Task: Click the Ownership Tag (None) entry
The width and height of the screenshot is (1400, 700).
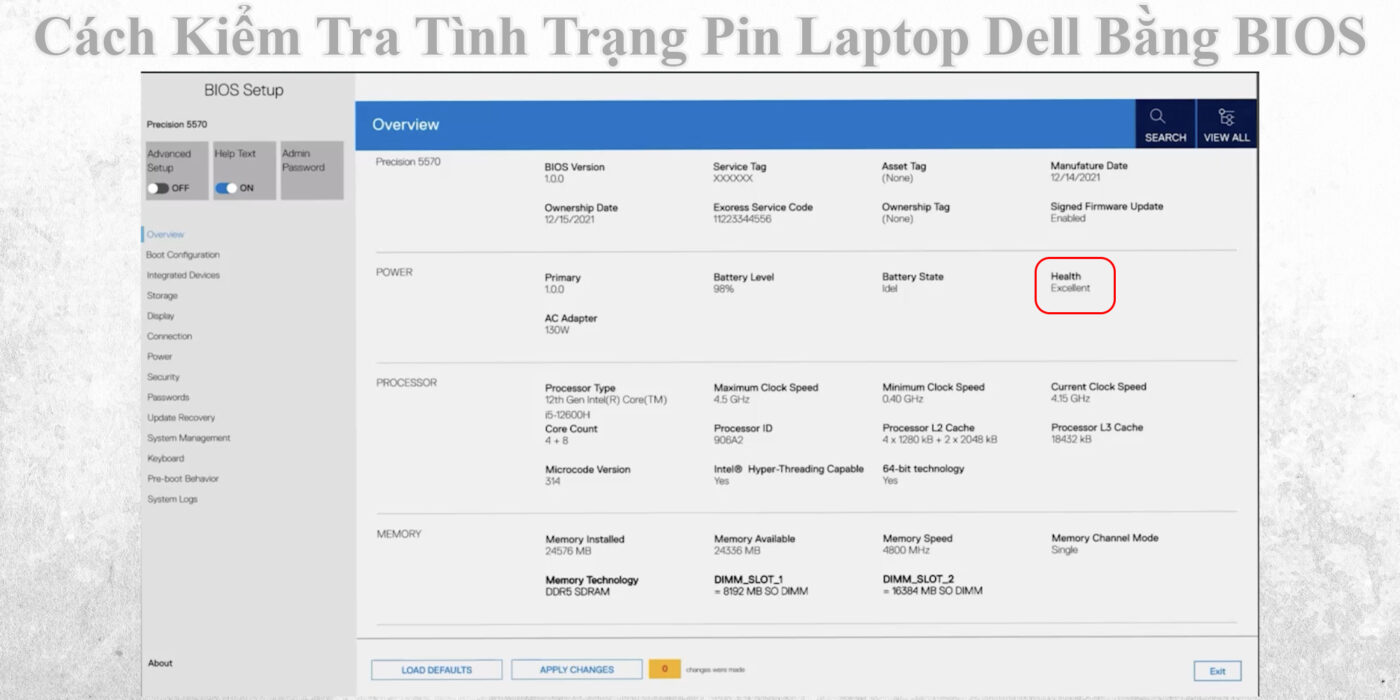Action: (916, 212)
